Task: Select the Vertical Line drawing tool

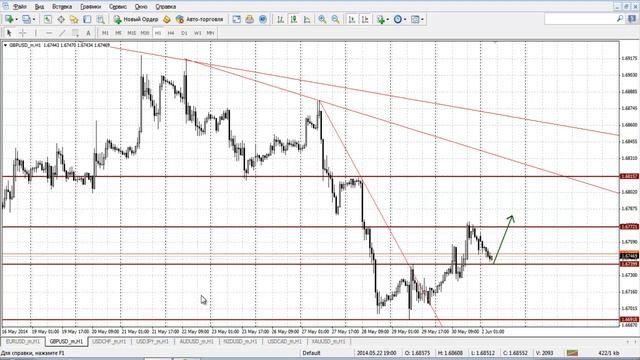Action: click(x=36, y=33)
